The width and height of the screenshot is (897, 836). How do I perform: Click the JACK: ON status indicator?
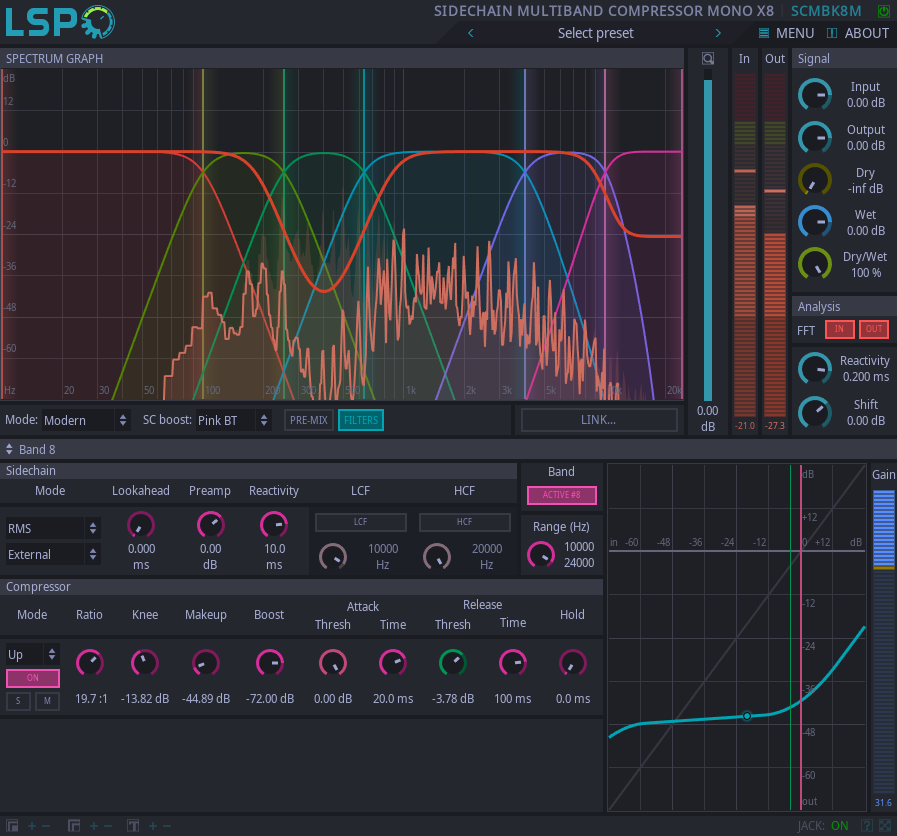click(838, 826)
